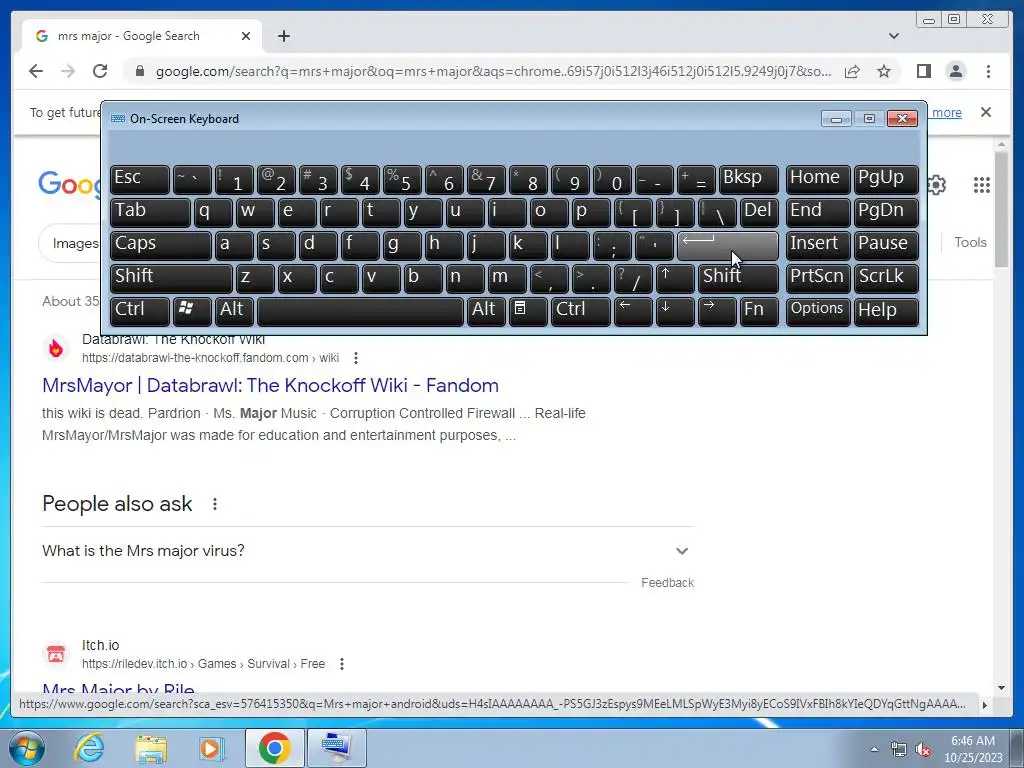Tap the Del key

point(759,212)
